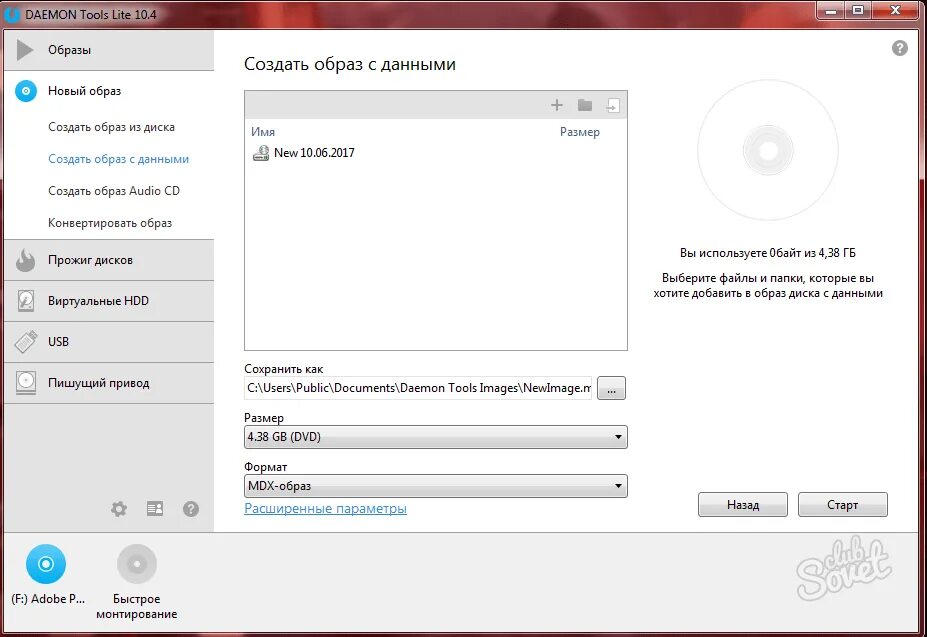Click the sidebar help question mark icon

click(x=191, y=509)
